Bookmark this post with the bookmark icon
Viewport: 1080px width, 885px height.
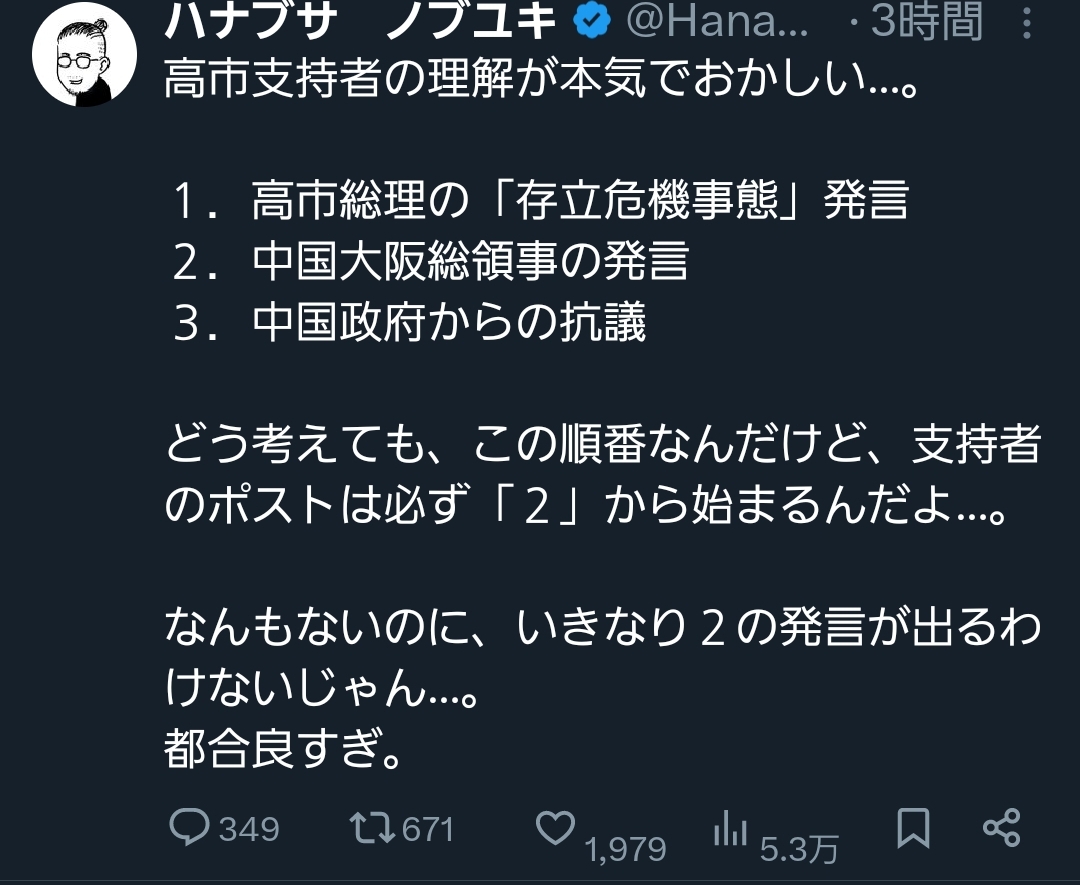[x=913, y=828]
